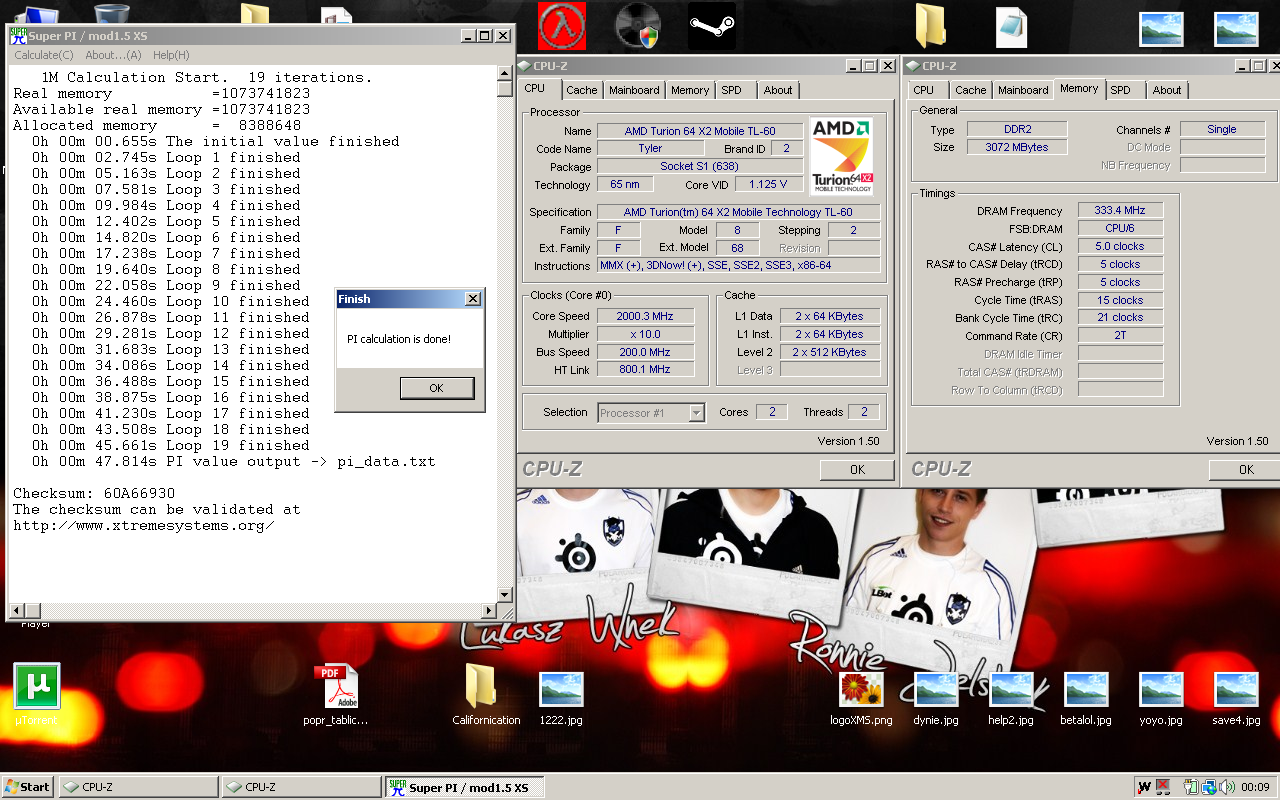Switch to About tab in CPU-Z processor window
This screenshot has width=1280, height=800.
[x=778, y=90]
